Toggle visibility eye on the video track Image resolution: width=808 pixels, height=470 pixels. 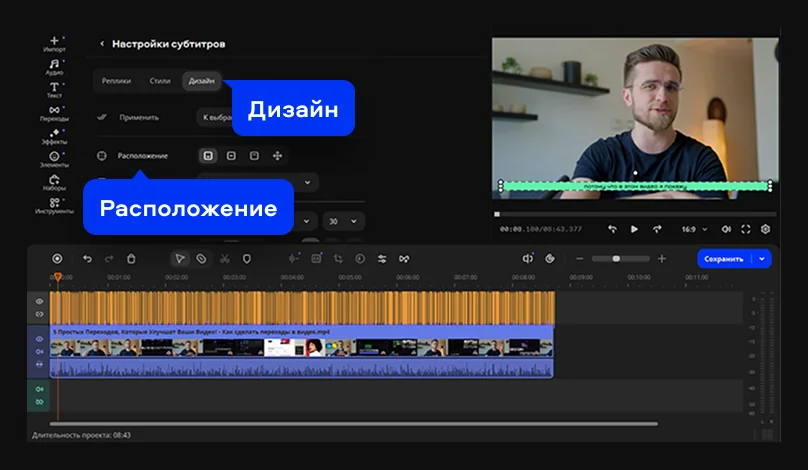pos(40,340)
